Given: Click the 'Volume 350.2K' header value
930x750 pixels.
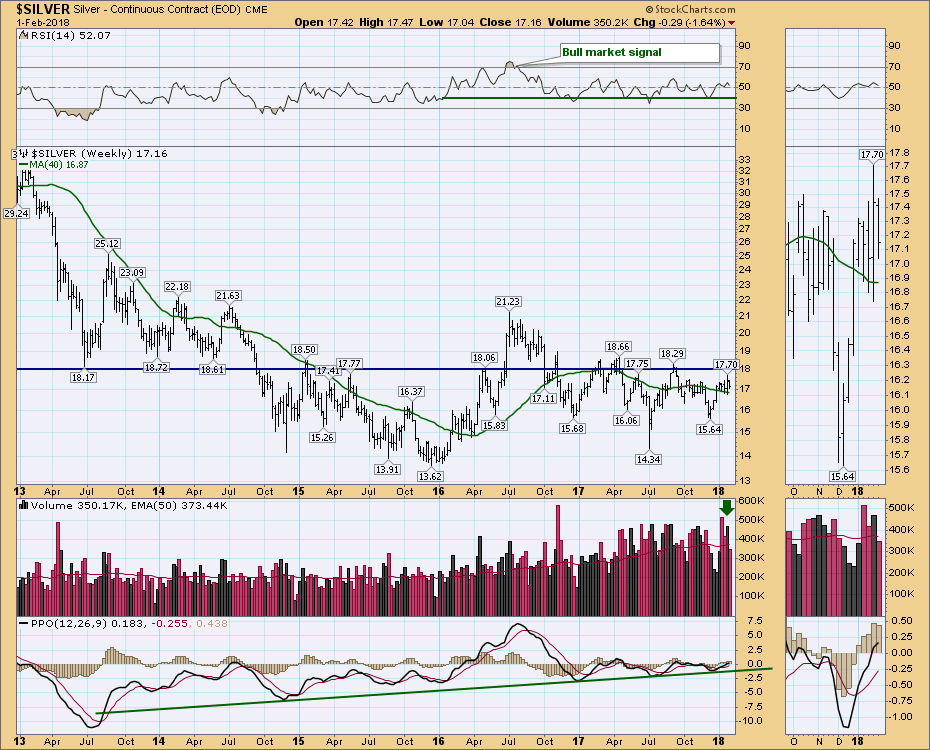Looking at the screenshot, I should click(588, 23).
